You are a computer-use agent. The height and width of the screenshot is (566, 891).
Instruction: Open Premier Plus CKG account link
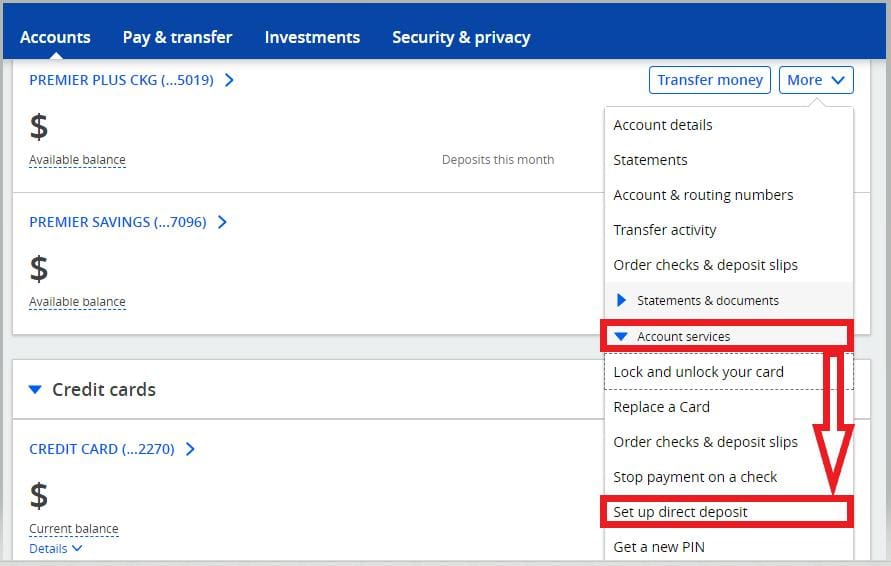tap(121, 80)
